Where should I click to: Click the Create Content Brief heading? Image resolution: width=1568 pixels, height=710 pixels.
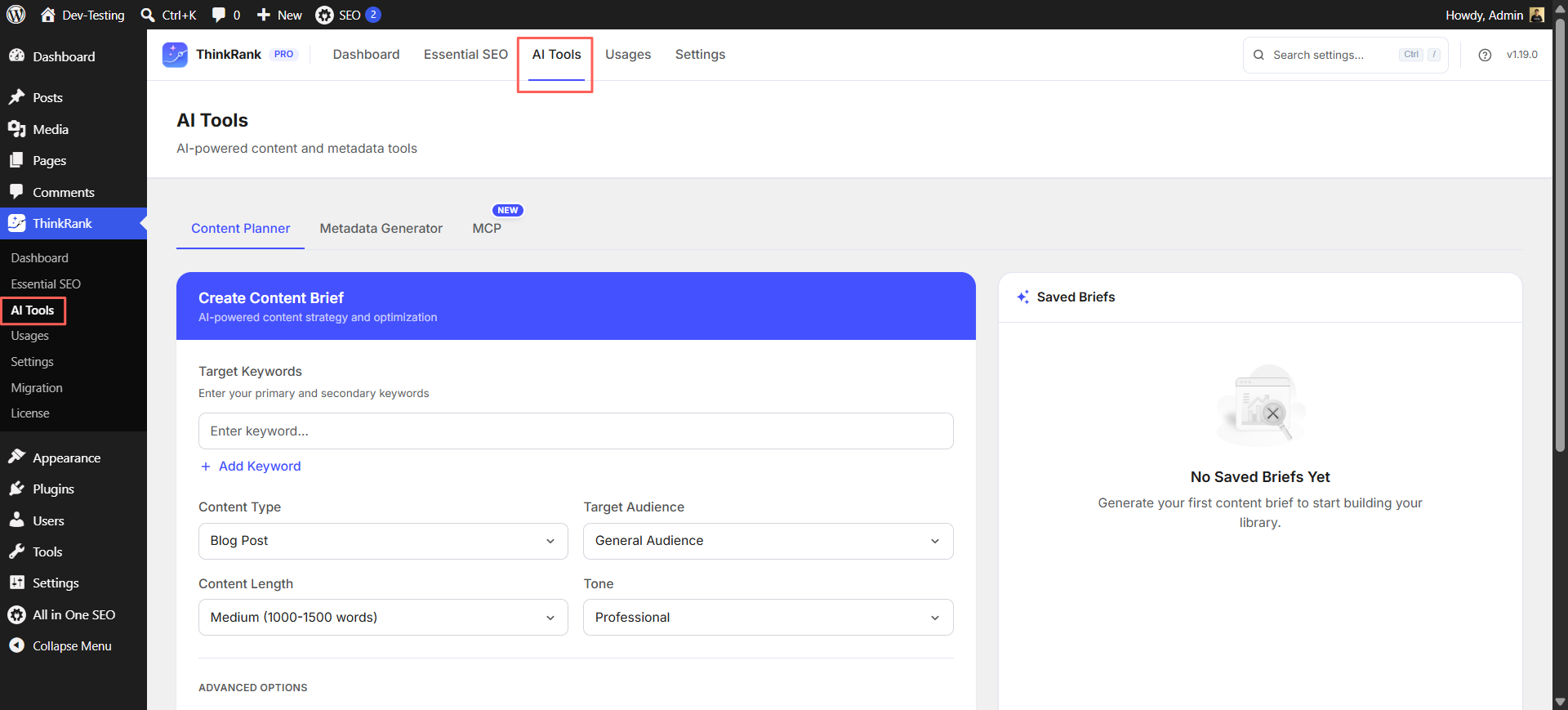[x=271, y=298]
